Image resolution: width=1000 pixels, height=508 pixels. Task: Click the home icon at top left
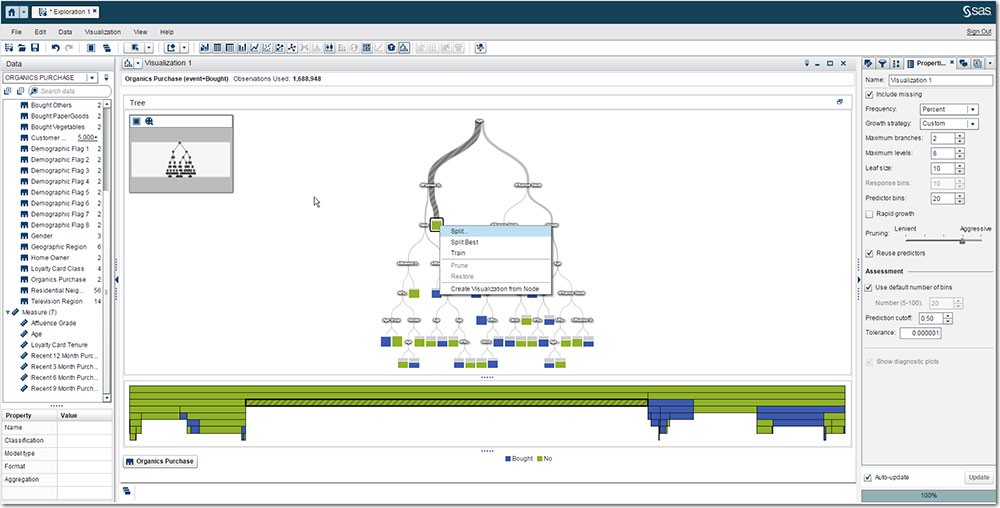[11, 11]
